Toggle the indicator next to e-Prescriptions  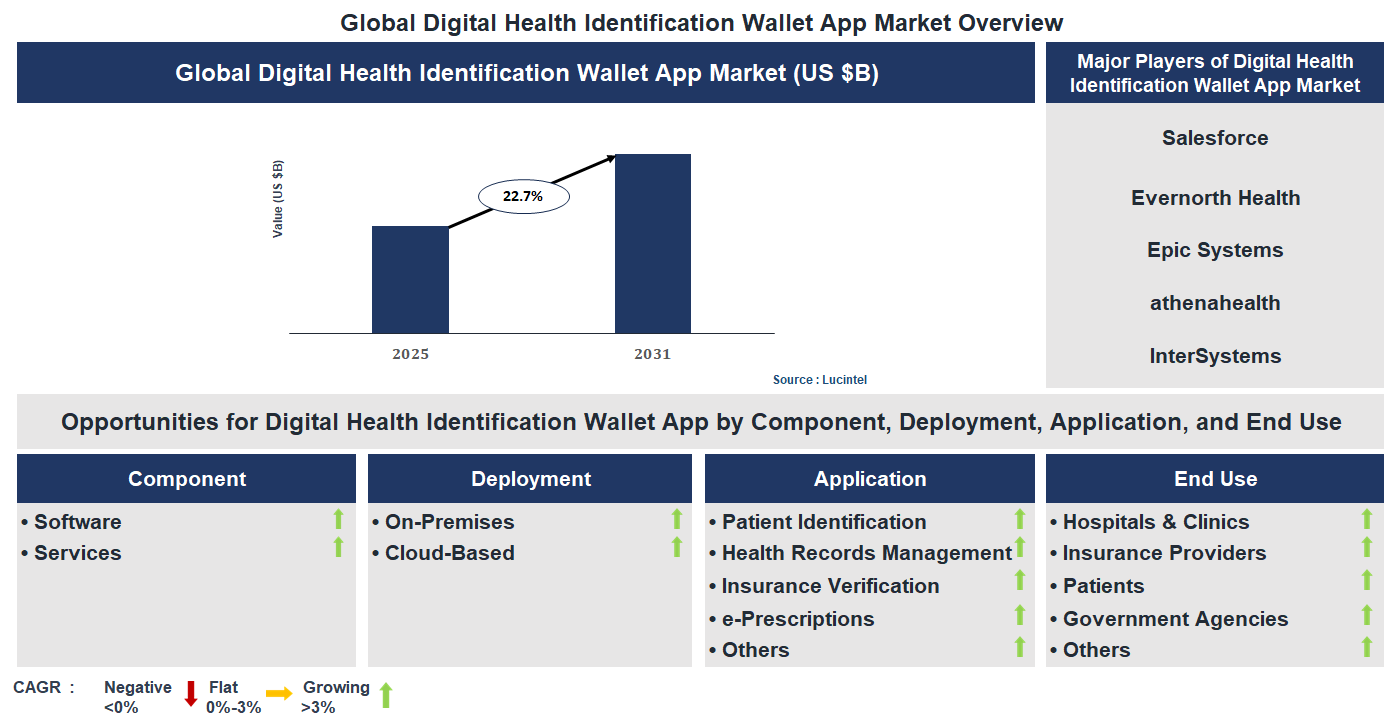point(1019,613)
